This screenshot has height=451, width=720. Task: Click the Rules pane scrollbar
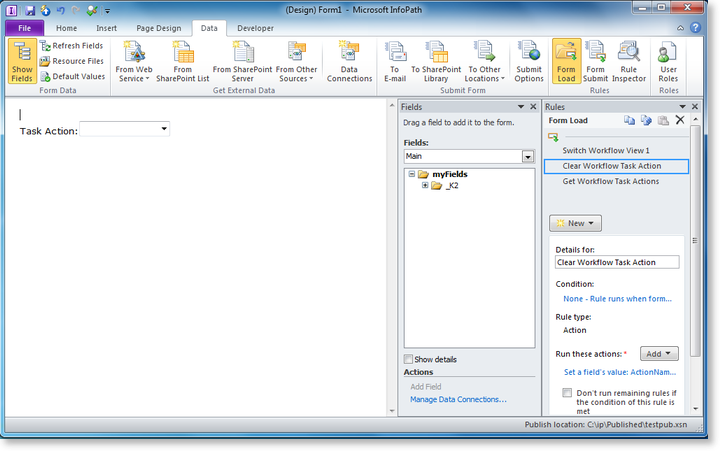click(695, 240)
